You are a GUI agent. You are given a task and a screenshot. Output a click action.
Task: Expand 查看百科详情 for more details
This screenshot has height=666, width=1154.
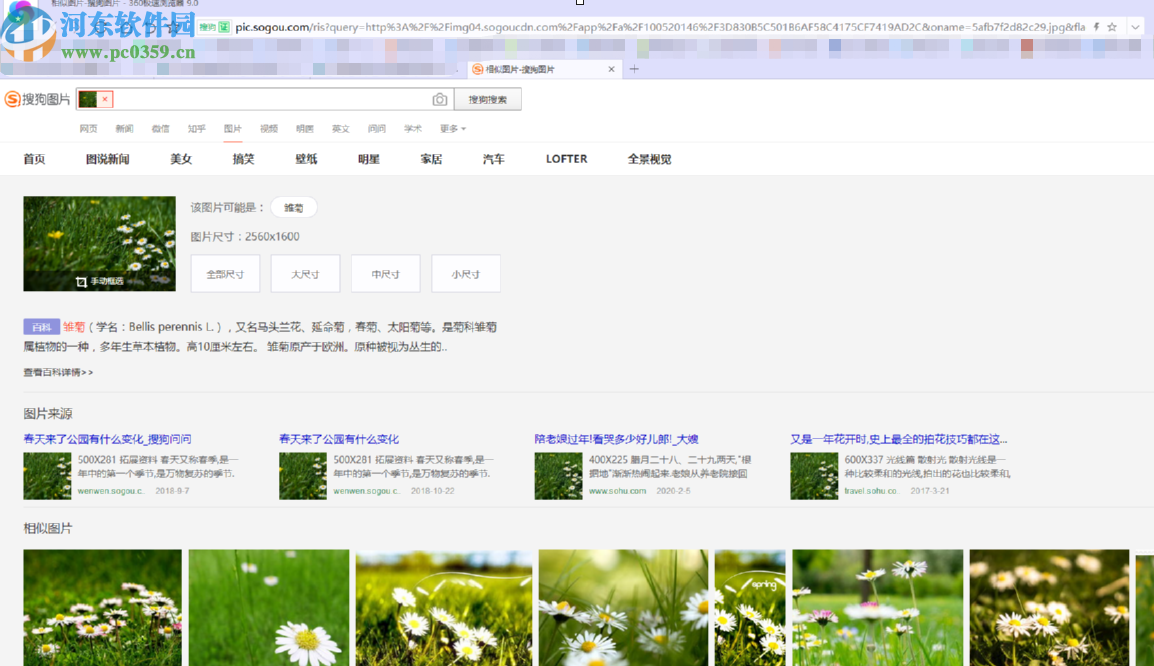pos(58,373)
